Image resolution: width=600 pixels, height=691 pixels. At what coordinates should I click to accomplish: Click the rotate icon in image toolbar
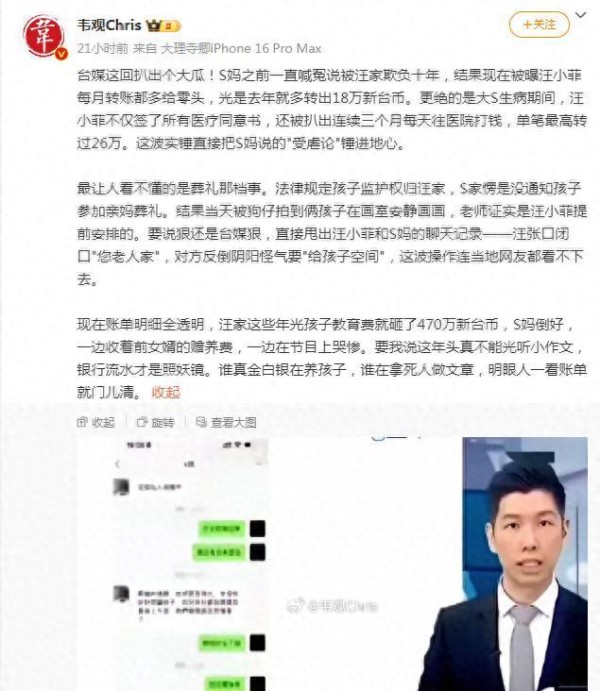[142, 422]
